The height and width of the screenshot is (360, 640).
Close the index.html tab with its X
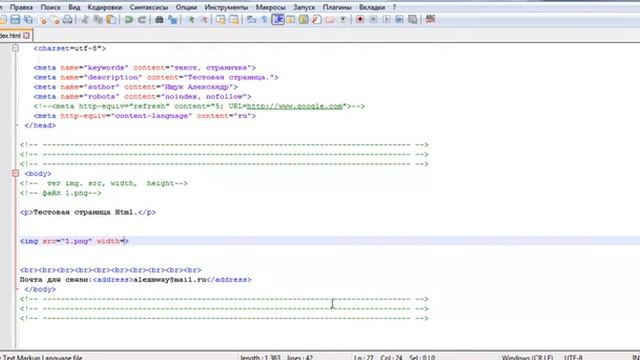pos(27,36)
